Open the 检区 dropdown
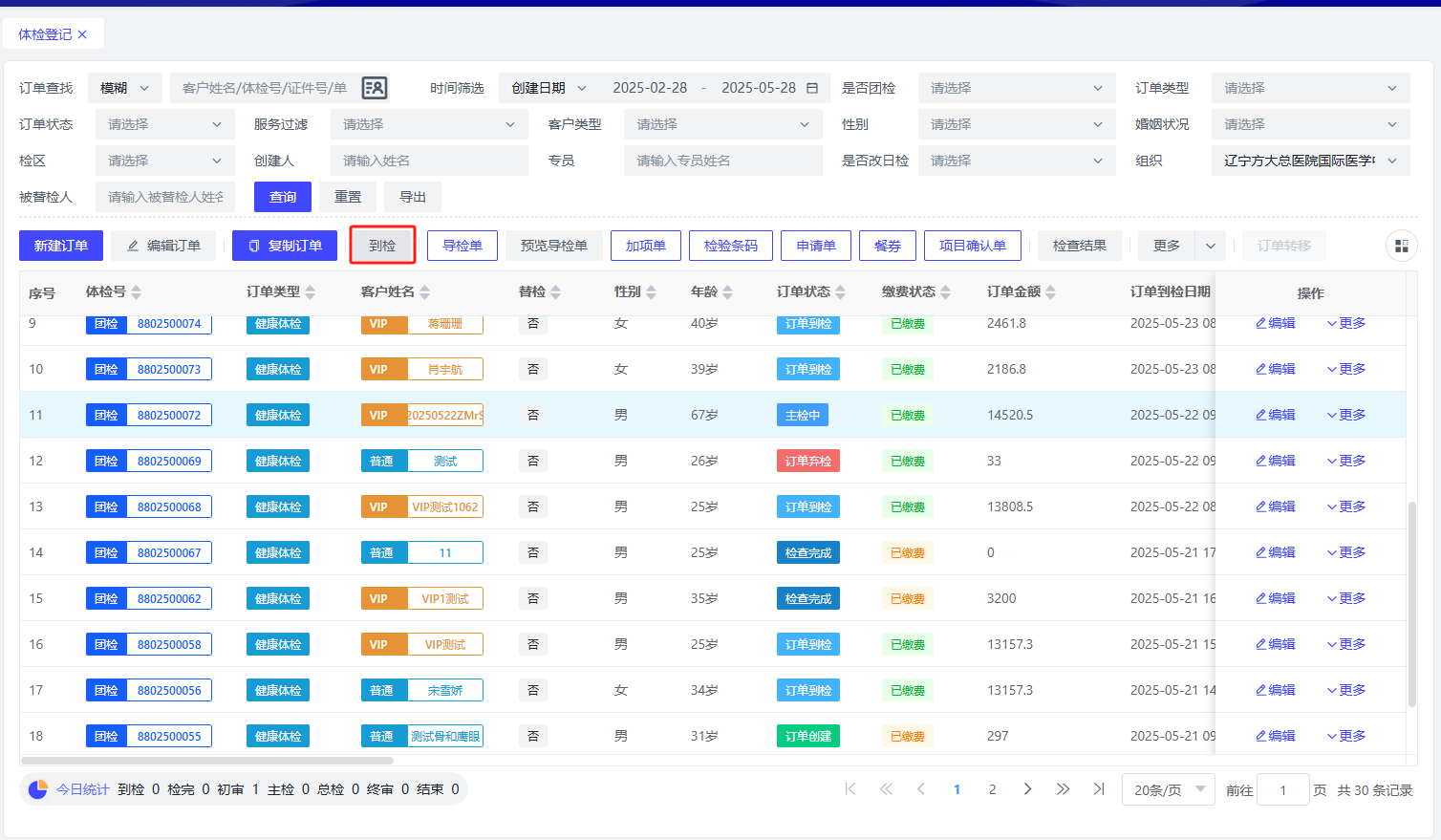 (x=164, y=161)
